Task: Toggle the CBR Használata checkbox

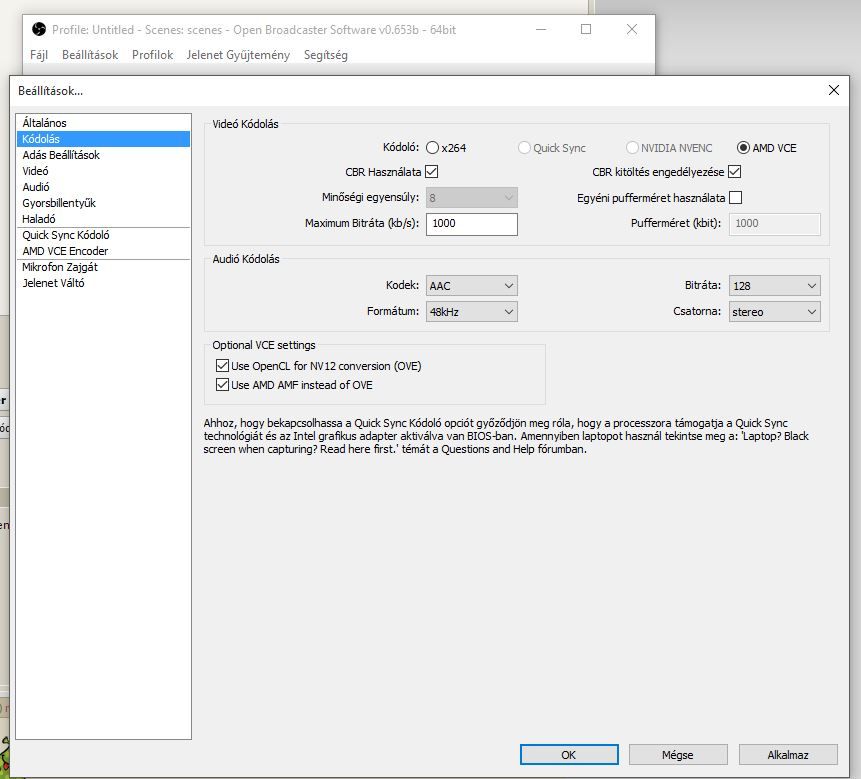Action: (x=432, y=172)
